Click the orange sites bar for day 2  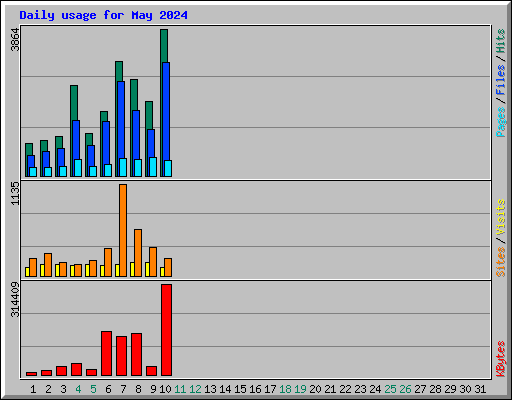click(48, 265)
